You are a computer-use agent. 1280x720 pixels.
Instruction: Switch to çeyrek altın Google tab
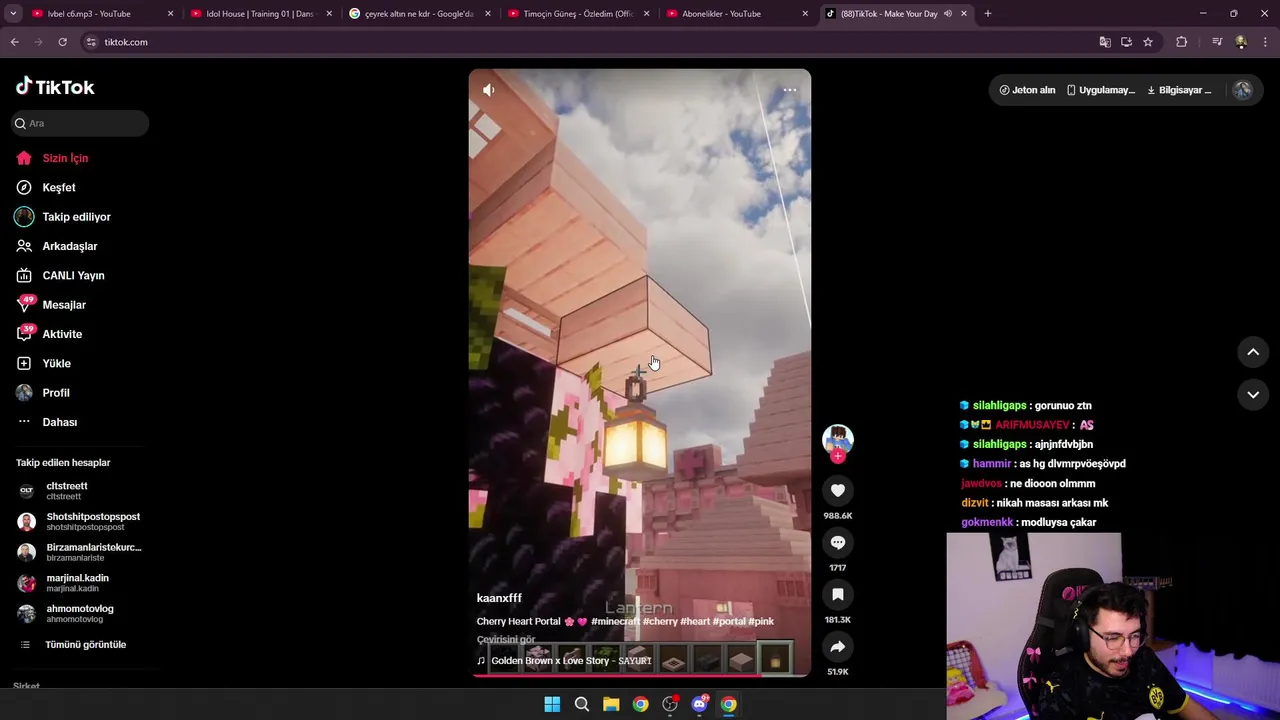(x=418, y=14)
